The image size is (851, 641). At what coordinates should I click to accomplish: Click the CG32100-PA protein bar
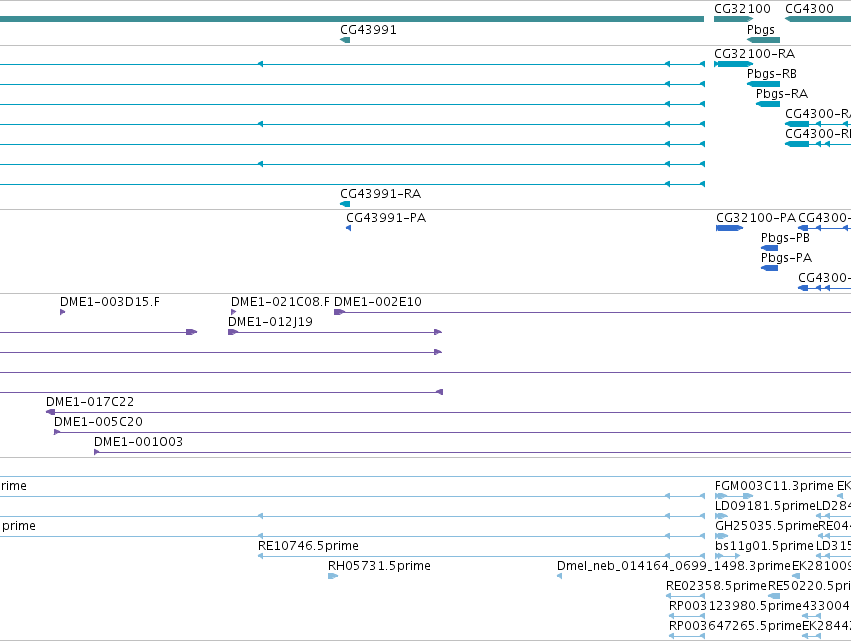tap(729, 228)
